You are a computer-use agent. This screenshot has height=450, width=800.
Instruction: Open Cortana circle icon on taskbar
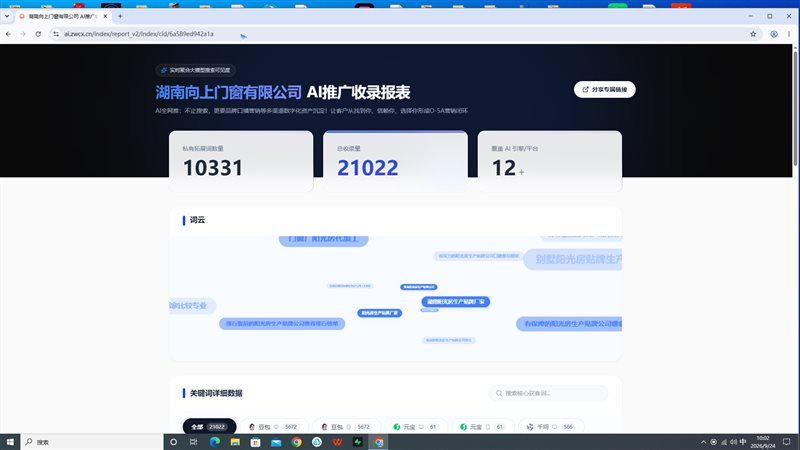point(173,442)
